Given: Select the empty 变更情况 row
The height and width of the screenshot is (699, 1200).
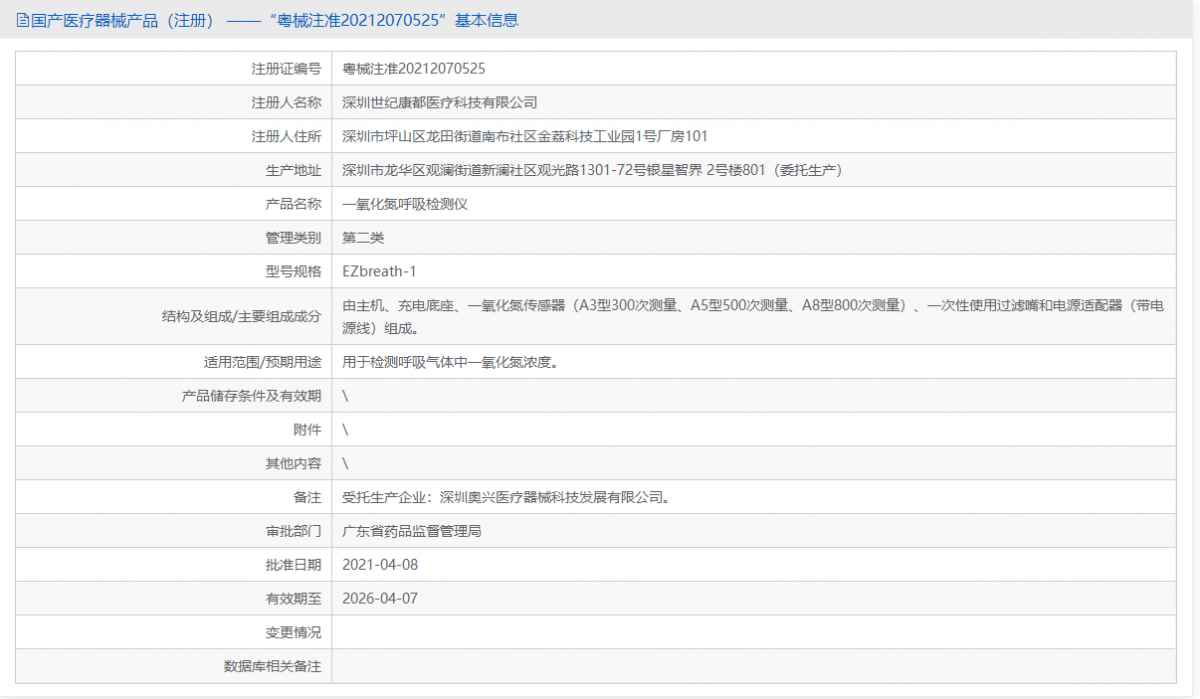Looking at the screenshot, I should pyautogui.click(x=700, y=631).
